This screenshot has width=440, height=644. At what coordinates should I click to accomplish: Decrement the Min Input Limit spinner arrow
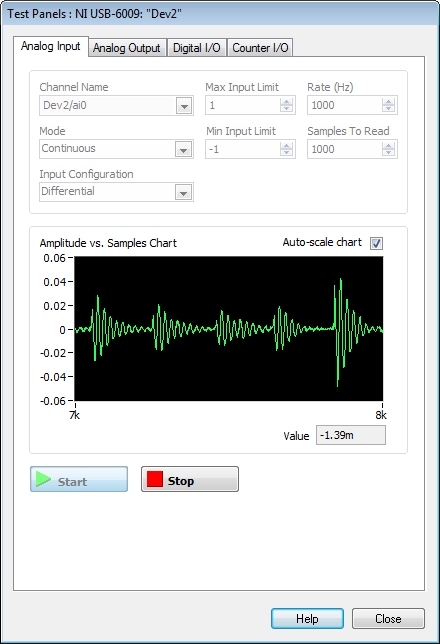pos(286,152)
